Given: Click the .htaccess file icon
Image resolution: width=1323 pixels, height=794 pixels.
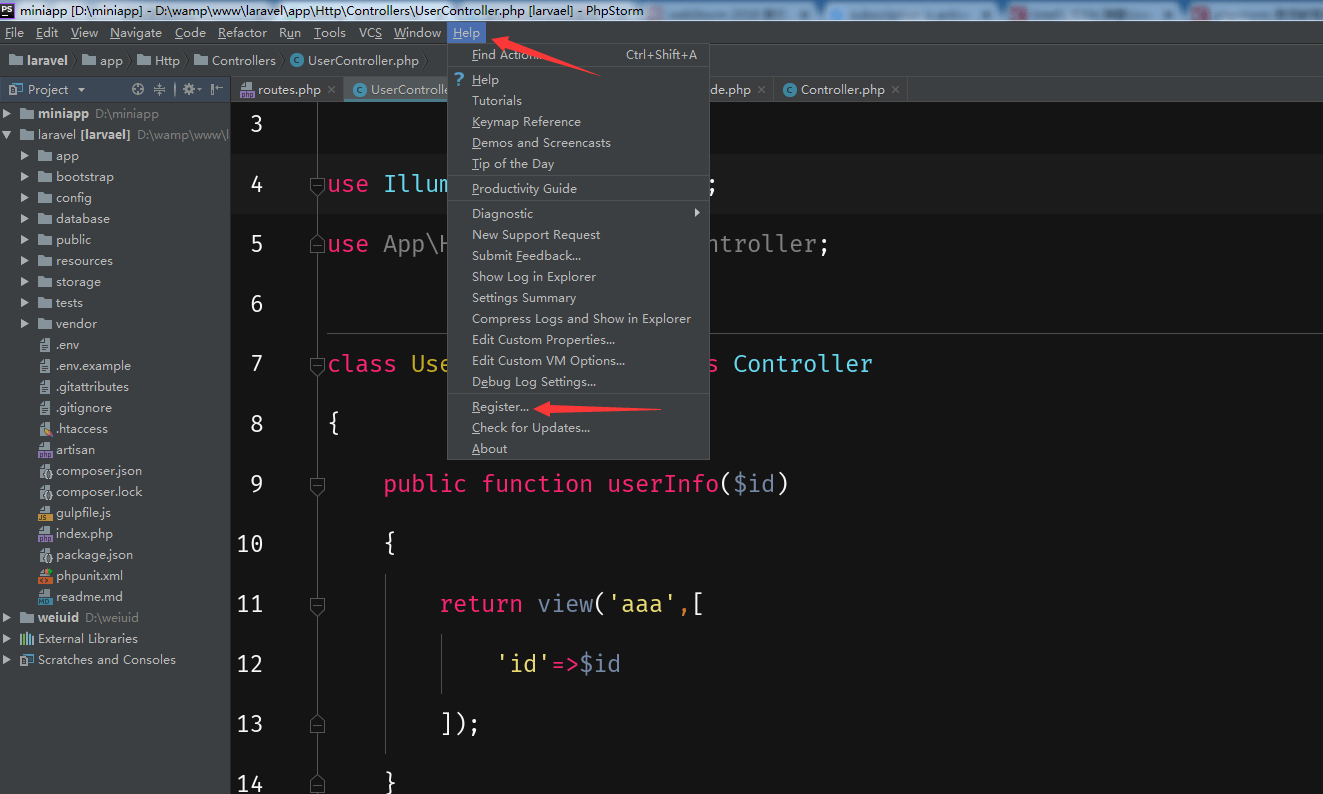Looking at the screenshot, I should click(x=46, y=429).
